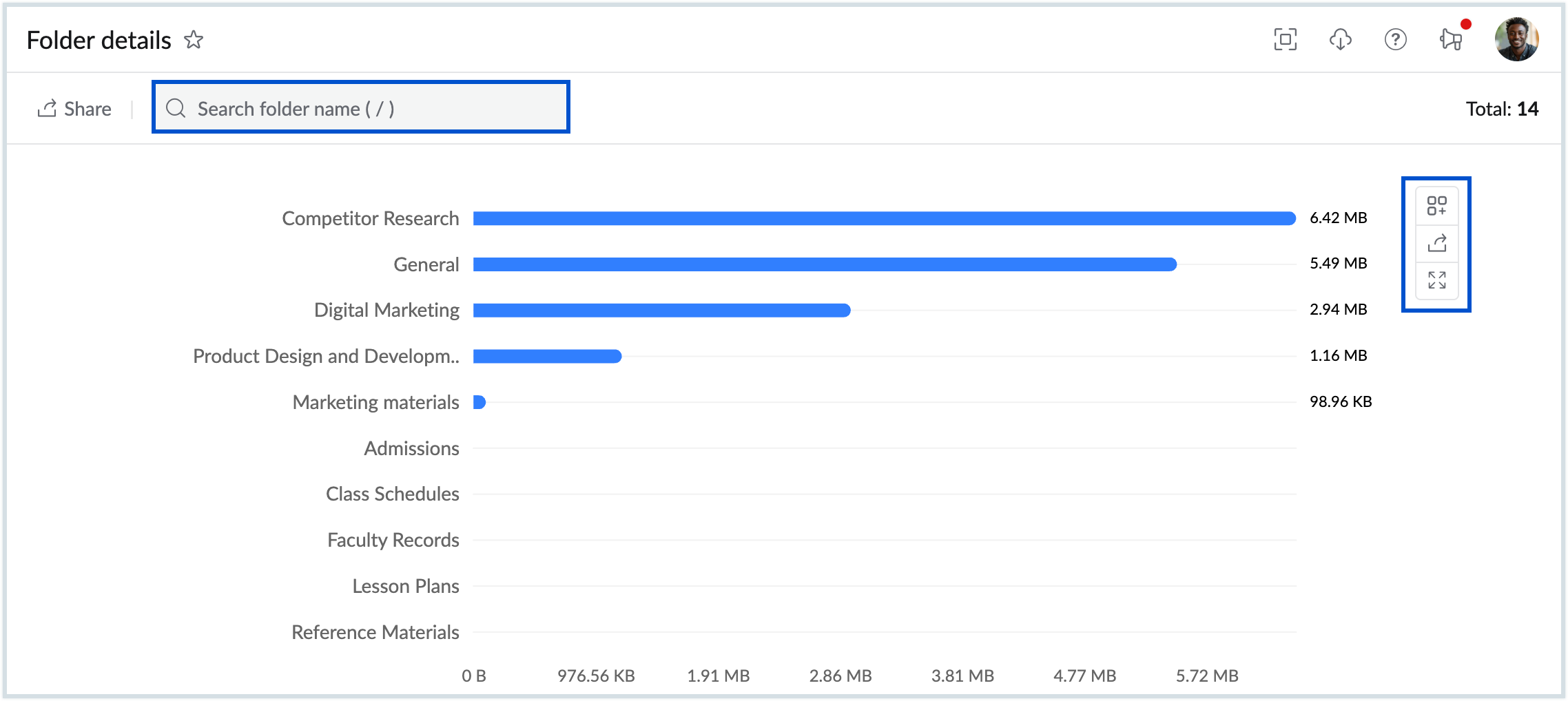Select the General folder bar

825,264
